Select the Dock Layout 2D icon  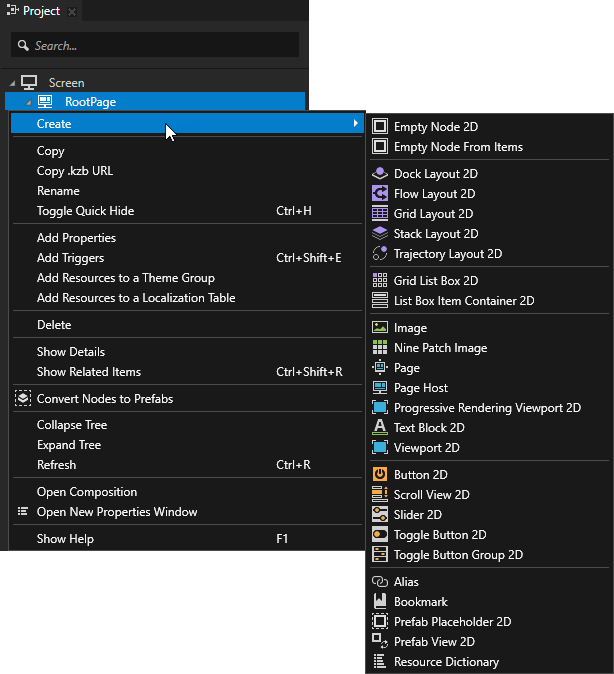point(380,174)
